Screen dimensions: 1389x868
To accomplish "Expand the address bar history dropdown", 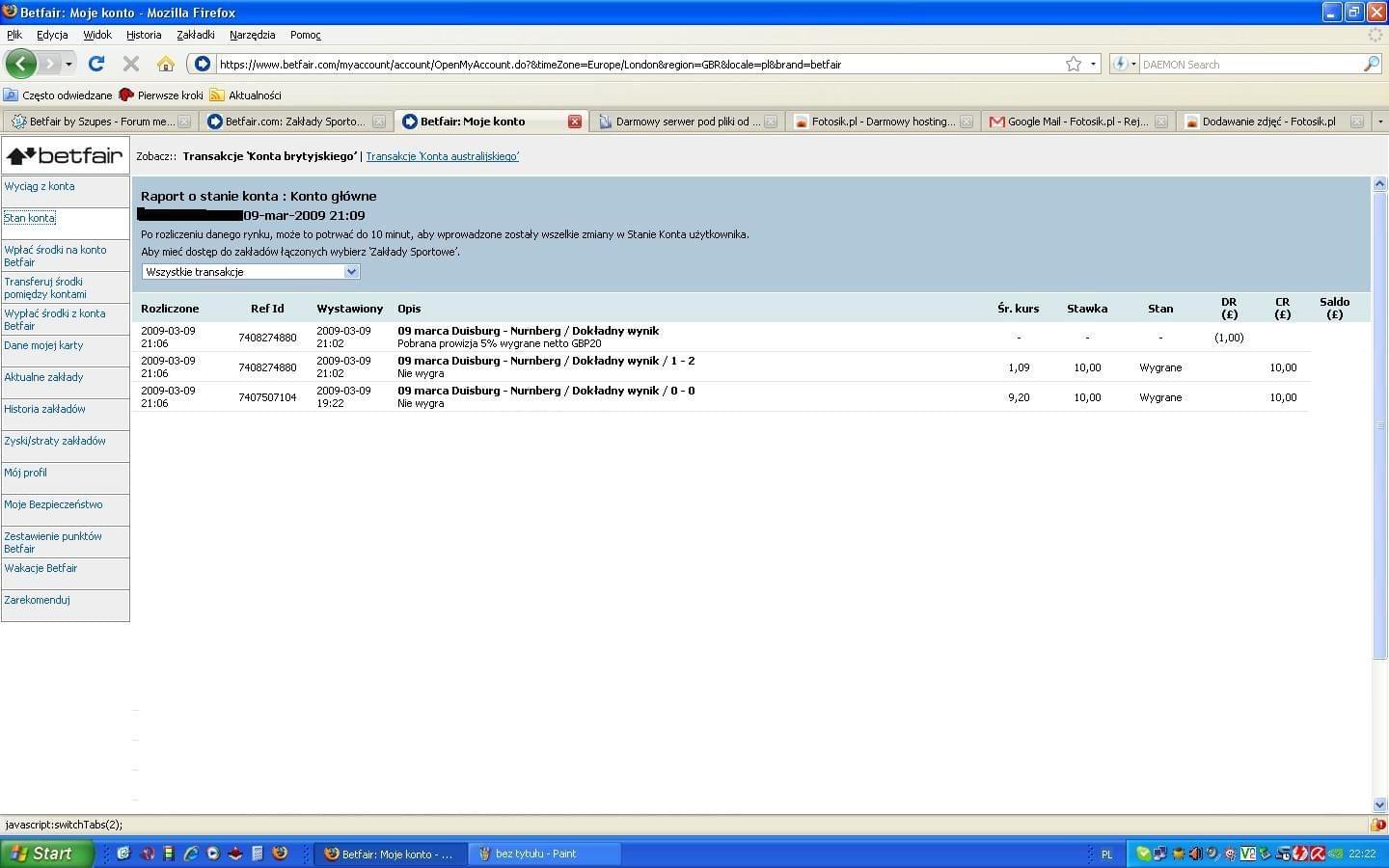I will [x=1093, y=64].
